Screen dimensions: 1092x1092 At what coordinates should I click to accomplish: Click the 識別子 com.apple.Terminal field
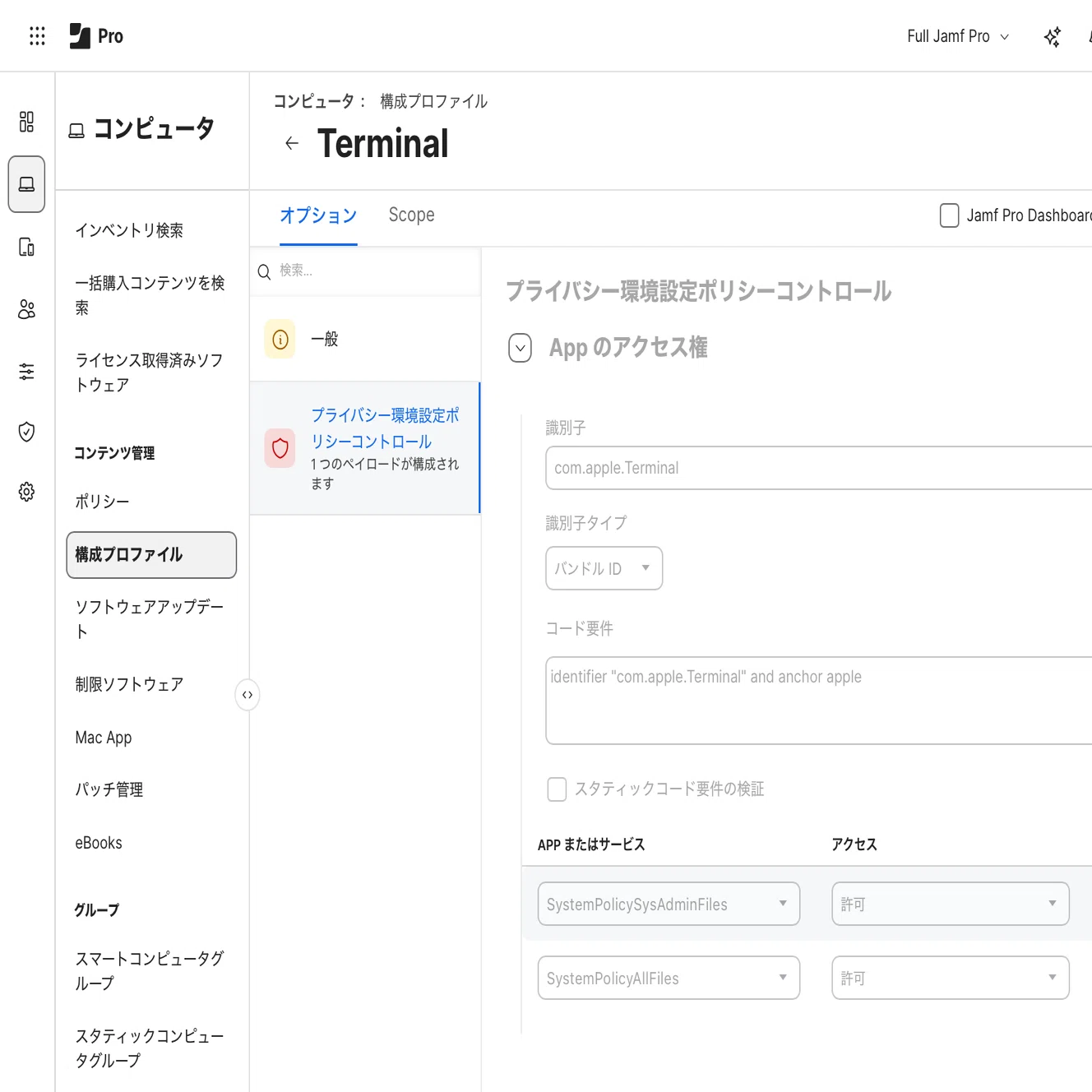pyautogui.click(x=819, y=468)
